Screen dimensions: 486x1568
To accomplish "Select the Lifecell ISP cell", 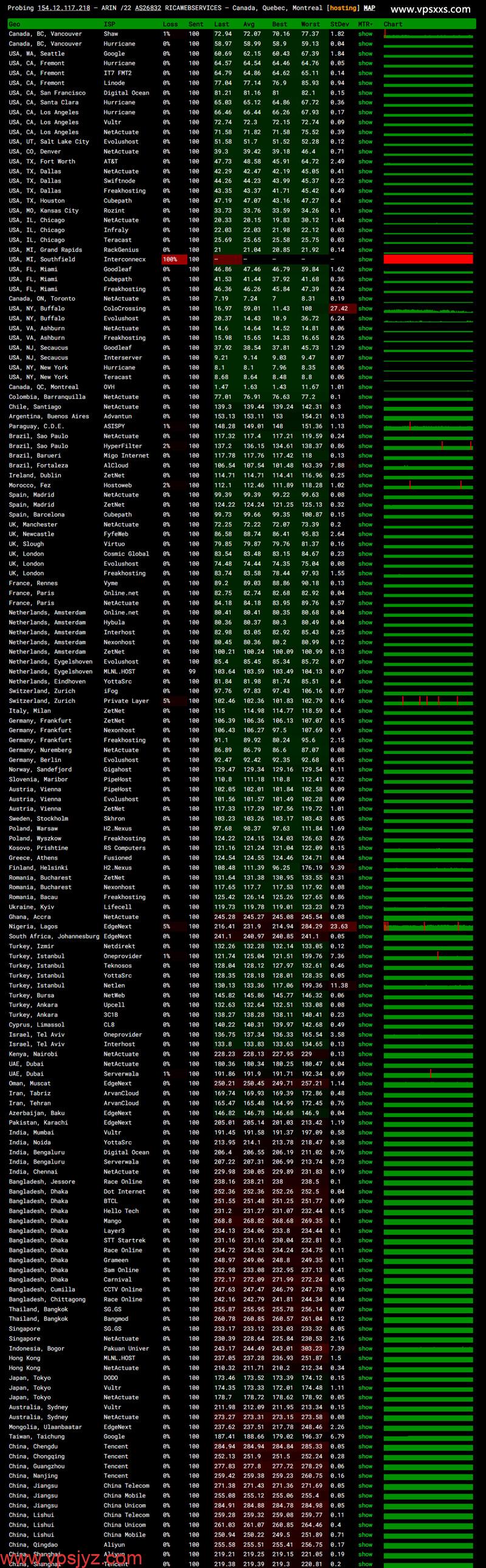I will coord(117,907).
